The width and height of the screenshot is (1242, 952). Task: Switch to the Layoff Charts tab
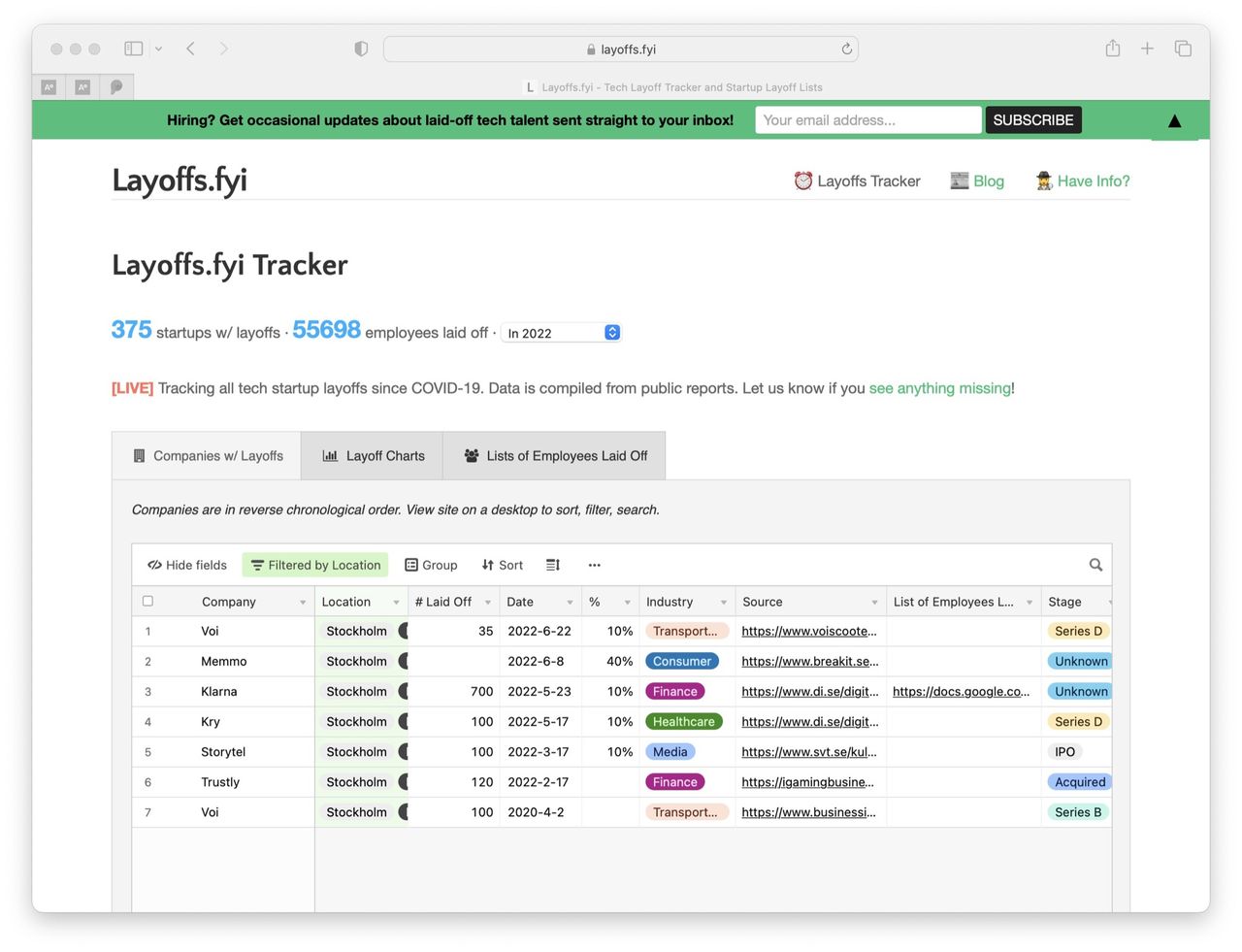point(371,455)
